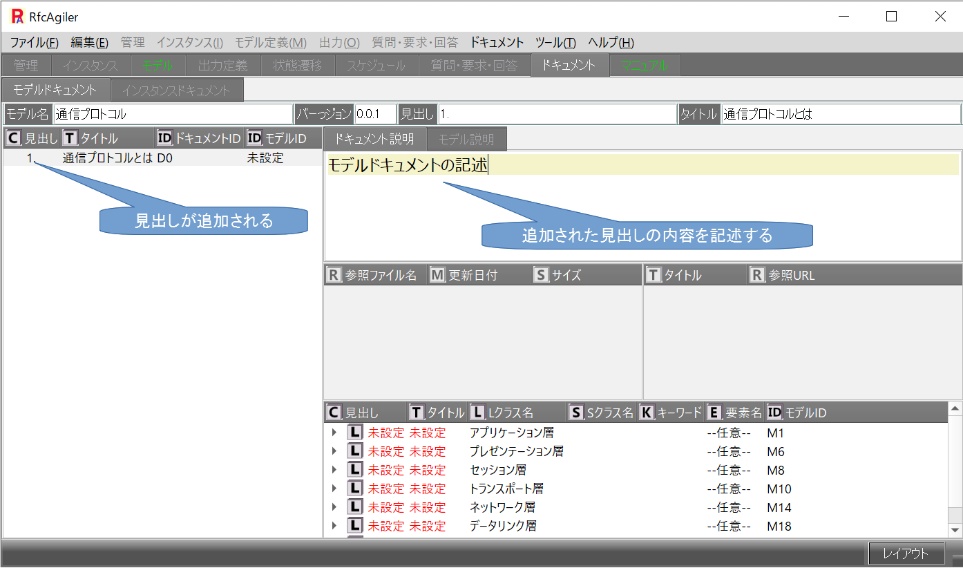Open the ドキュメント menu in menu bar
The height and width of the screenshot is (568, 963).
(x=497, y=42)
